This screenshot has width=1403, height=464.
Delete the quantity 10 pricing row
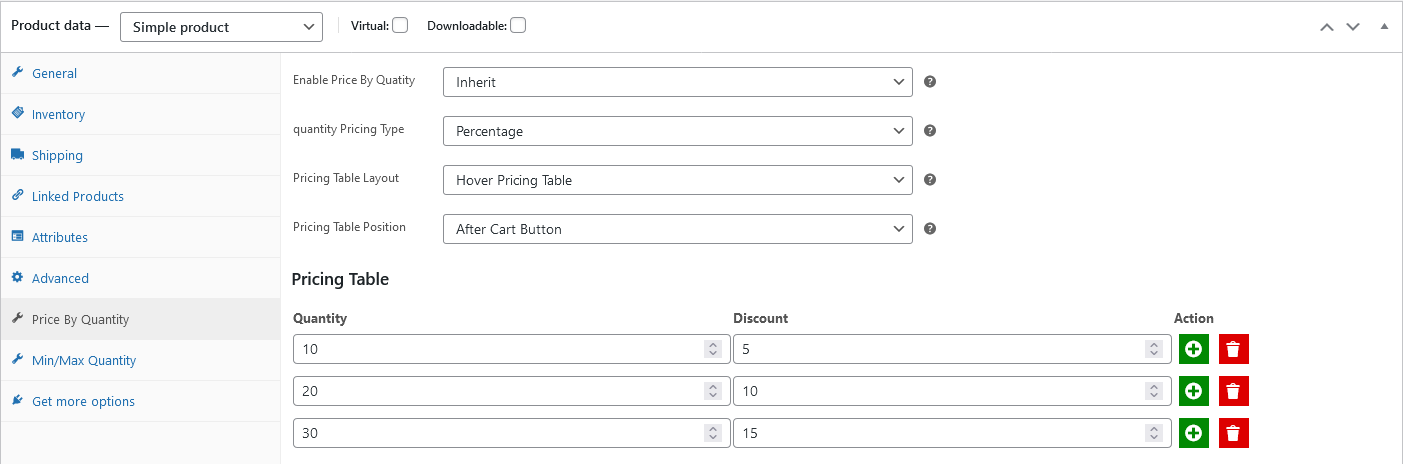pyautogui.click(x=1234, y=349)
